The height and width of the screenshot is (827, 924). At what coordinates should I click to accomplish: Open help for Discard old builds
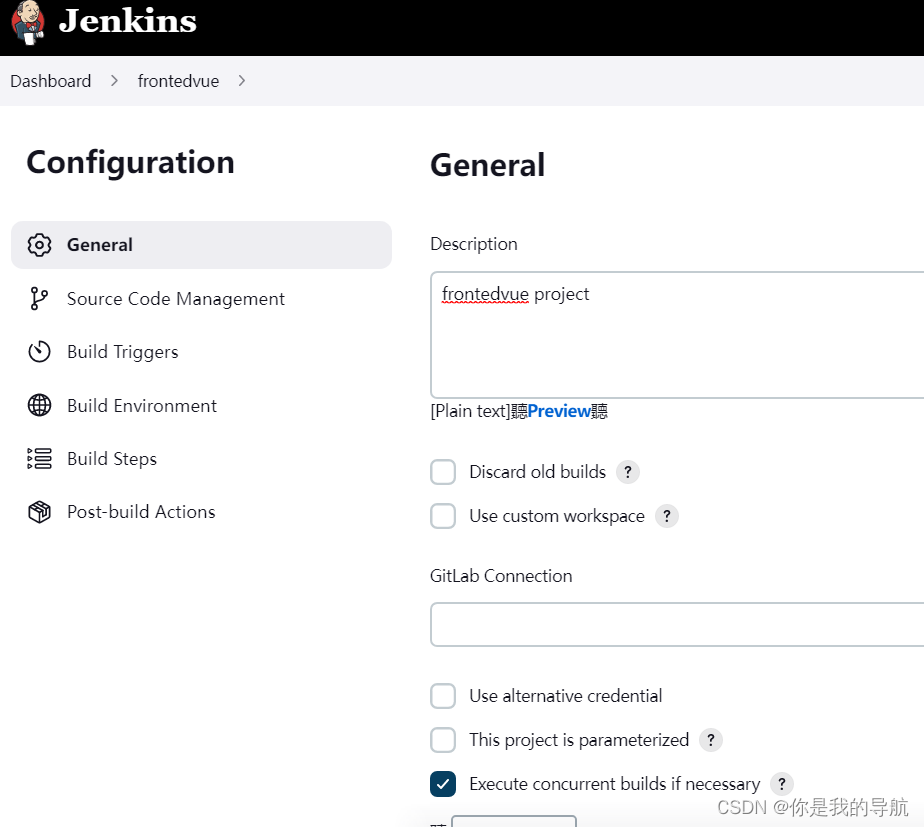(628, 471)
